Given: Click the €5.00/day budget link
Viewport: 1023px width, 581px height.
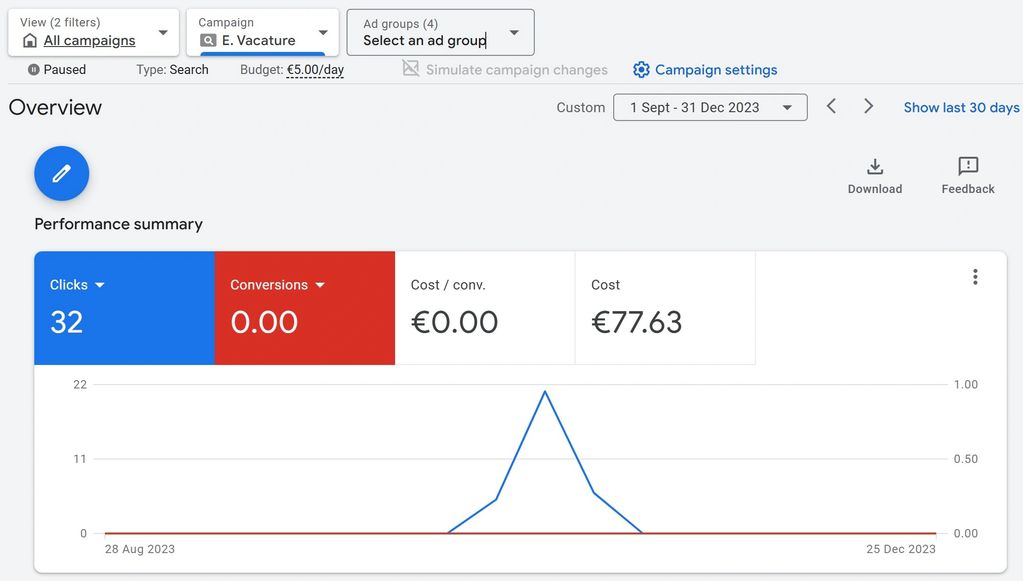Looking at the screenshot, I should click(x=315, y=70).
